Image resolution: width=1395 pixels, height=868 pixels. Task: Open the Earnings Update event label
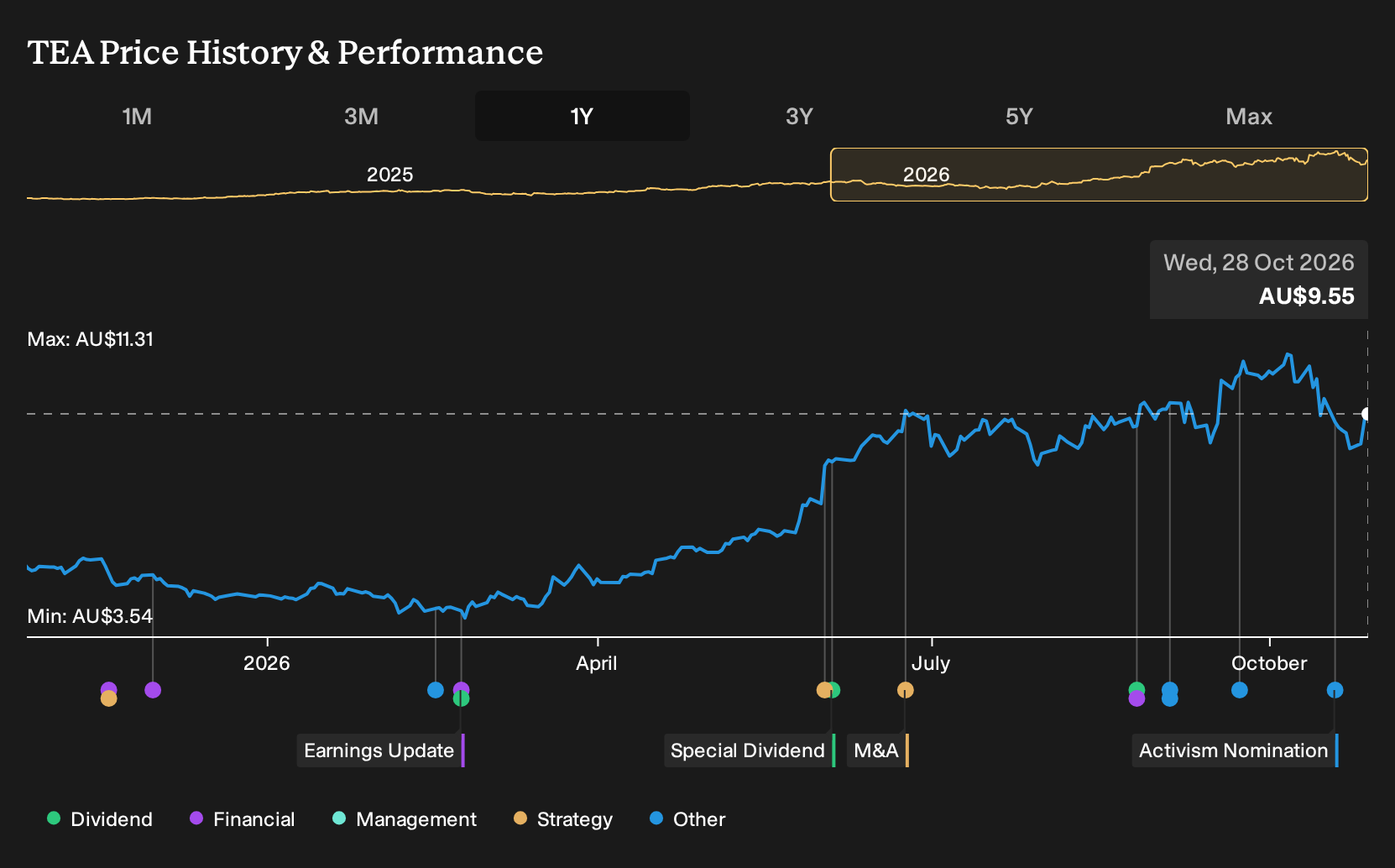(x=380, y=750)
